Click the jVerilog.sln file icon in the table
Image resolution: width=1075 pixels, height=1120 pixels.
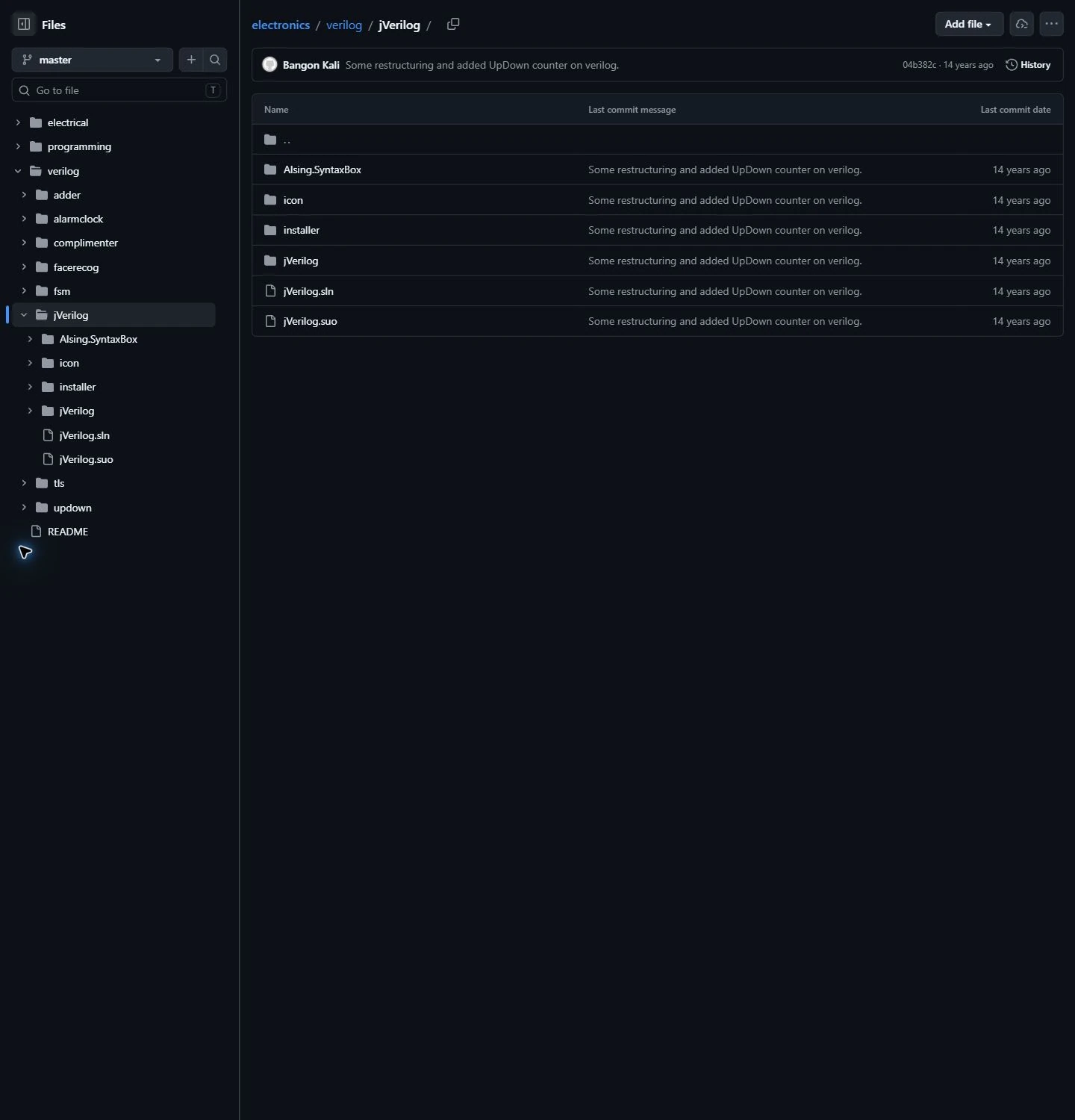270,291
